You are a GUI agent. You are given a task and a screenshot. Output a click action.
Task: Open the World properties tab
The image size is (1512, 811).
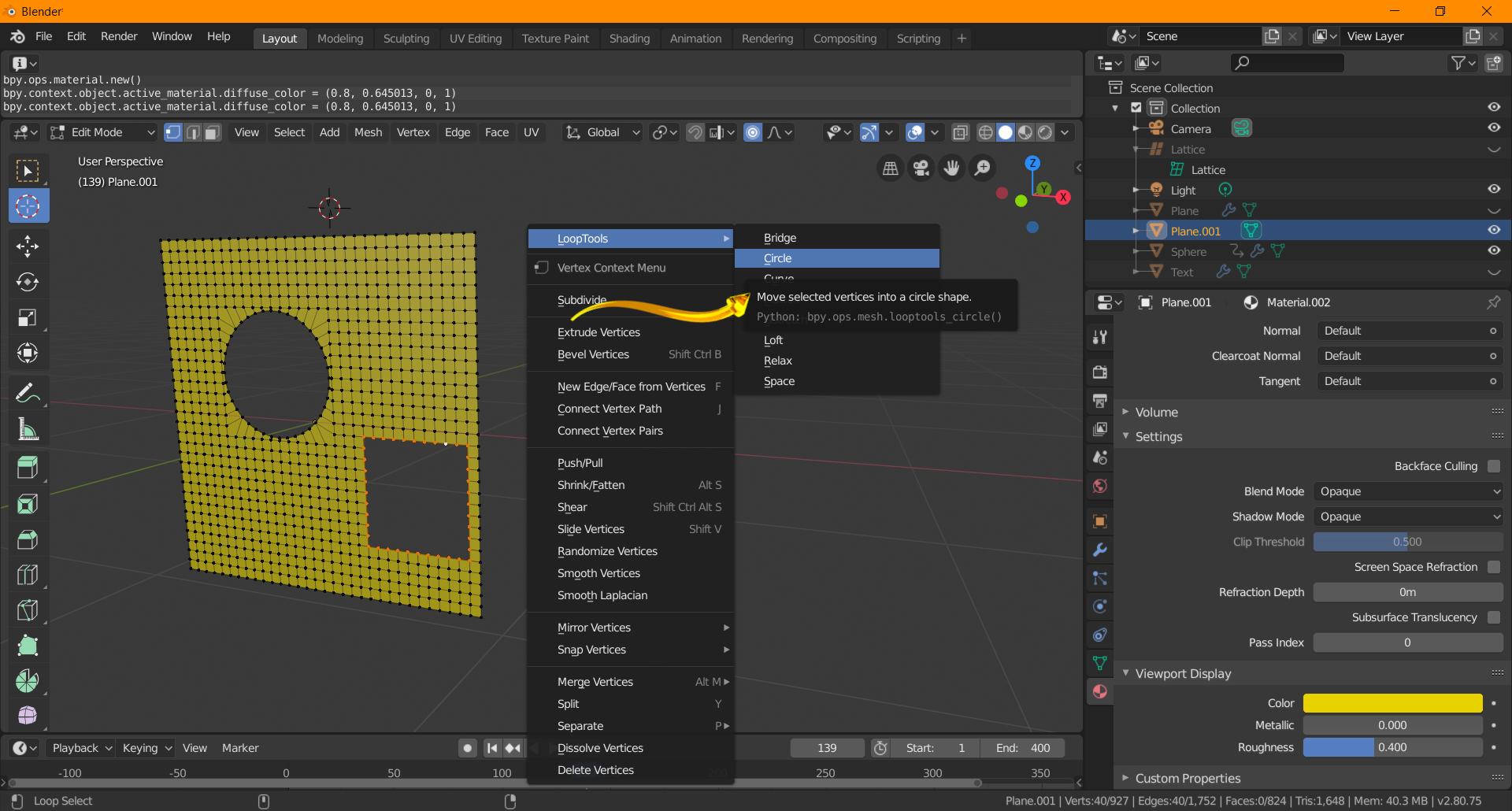click(x=1099, y=486)
